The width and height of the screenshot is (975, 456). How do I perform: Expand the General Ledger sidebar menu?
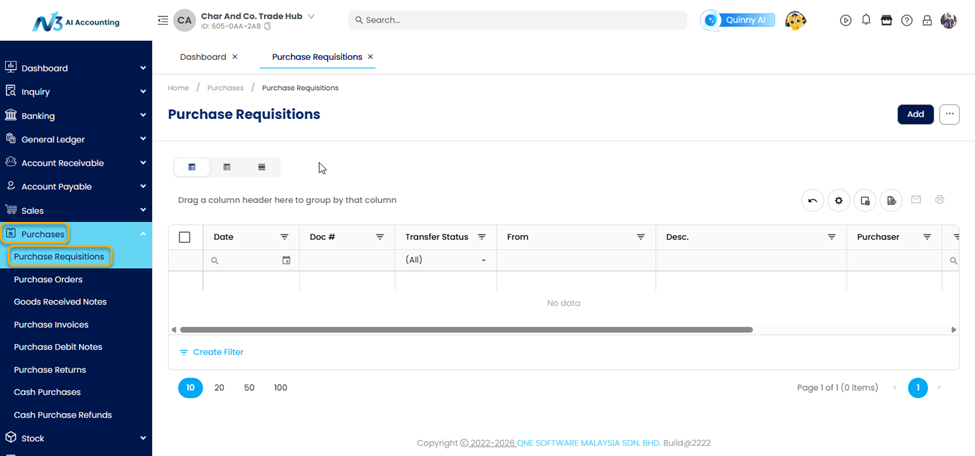coord(76,139)
